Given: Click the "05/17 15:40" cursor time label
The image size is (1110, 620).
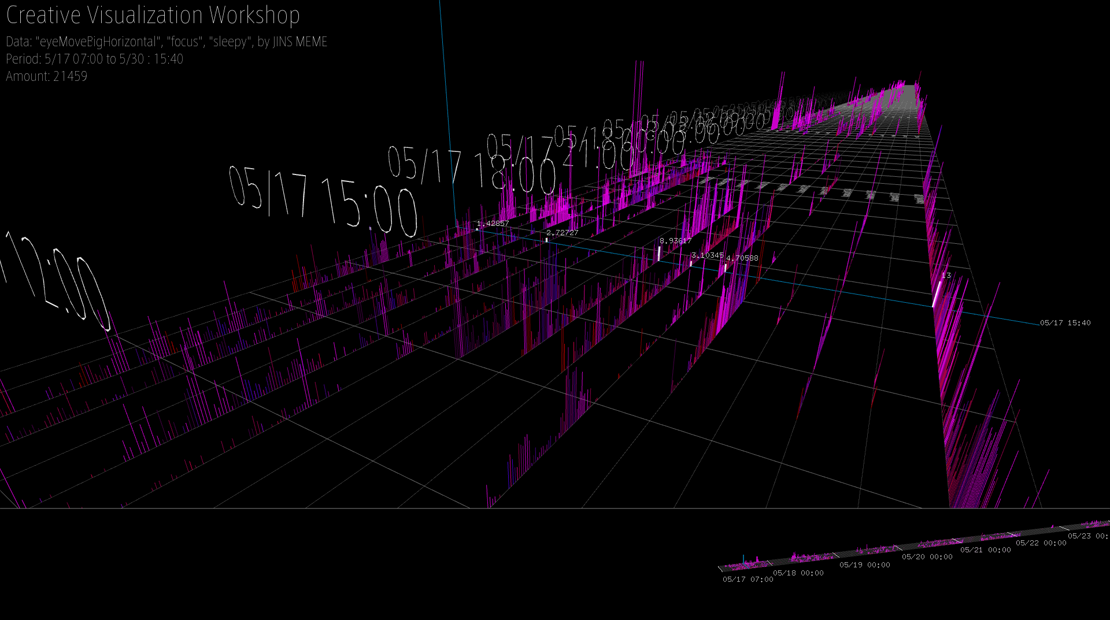Looking at the screenshot, I should (1065, 323).
